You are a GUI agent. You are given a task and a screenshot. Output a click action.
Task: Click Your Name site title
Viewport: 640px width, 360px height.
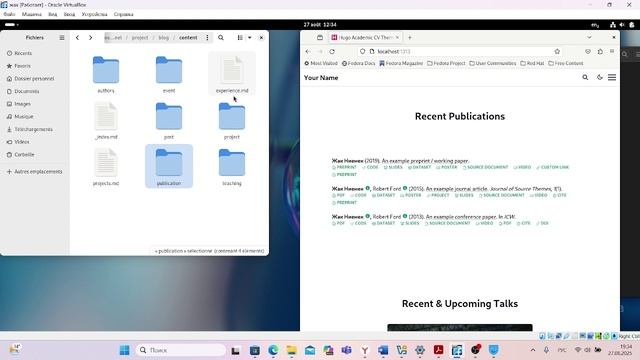[321, 78]
